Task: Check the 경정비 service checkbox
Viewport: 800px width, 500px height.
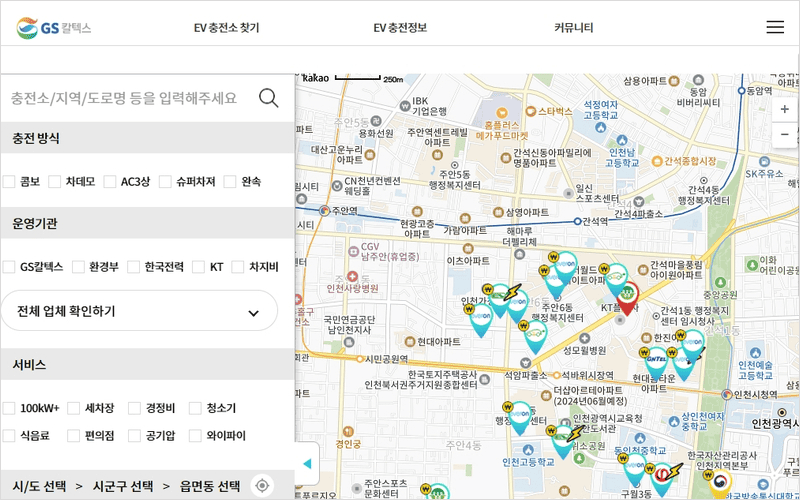Action: [134, 408]
